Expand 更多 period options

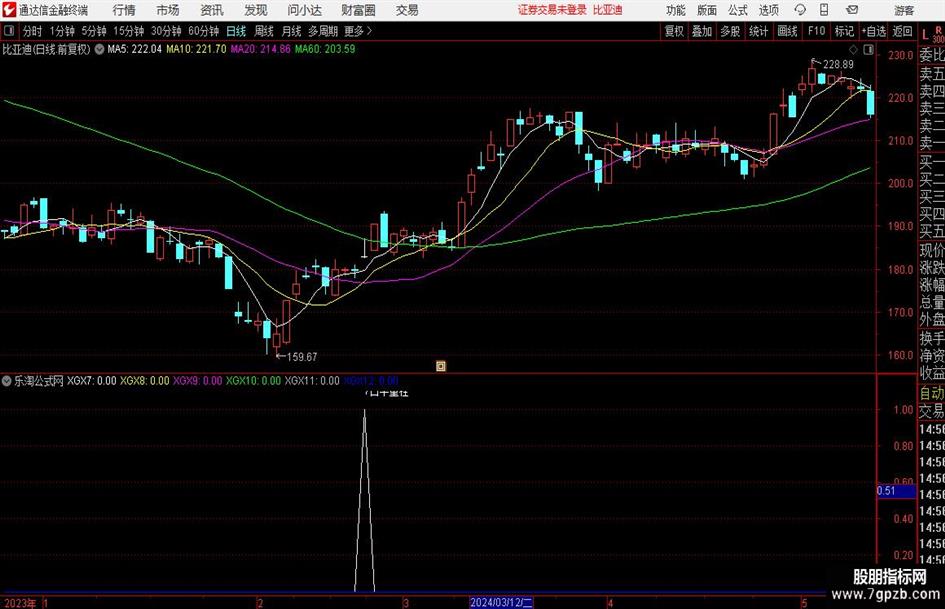(x=359, y=31)
